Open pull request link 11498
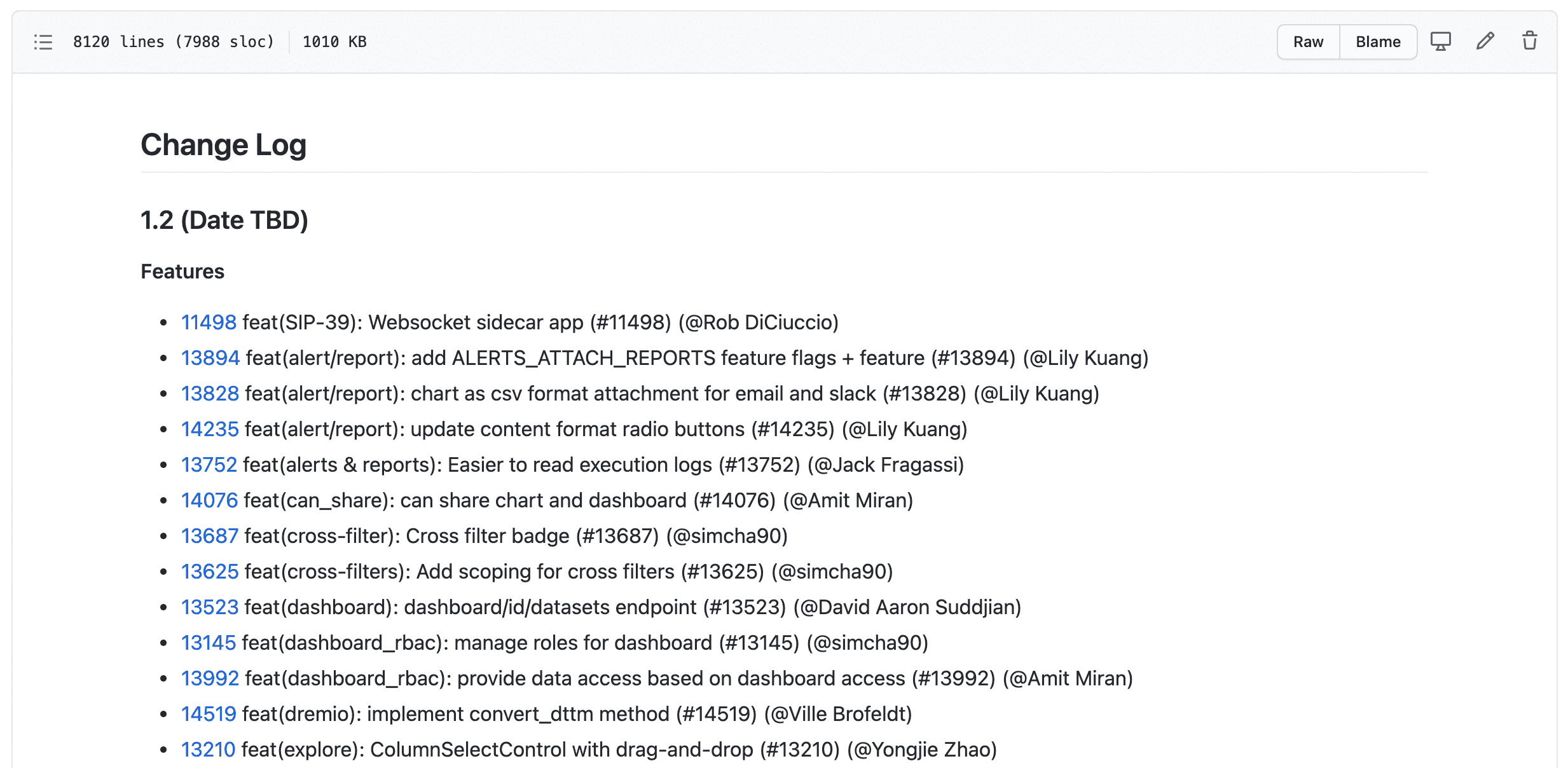The width and height of the screenshot is (1568, 768). tap(209, 322)
